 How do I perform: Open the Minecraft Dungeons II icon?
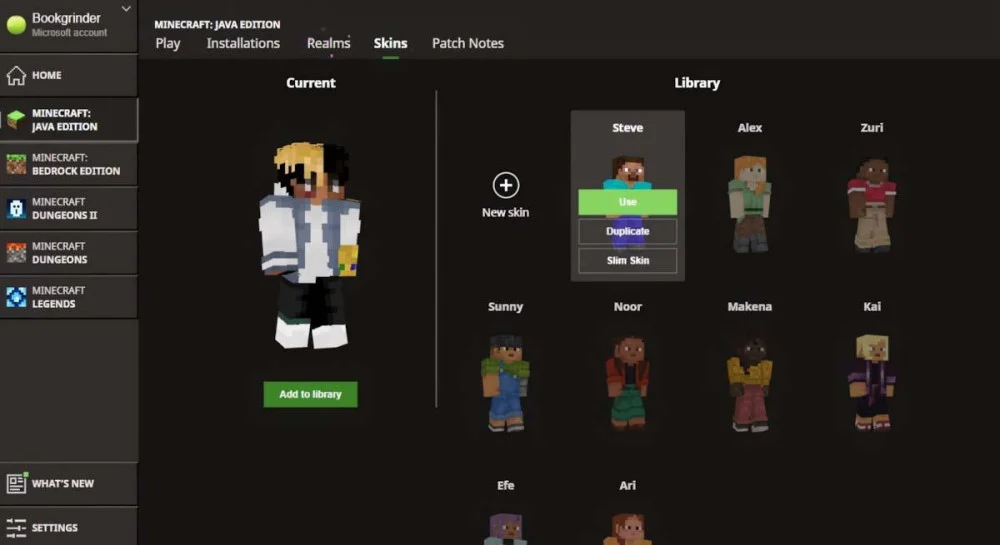point(16,208)
